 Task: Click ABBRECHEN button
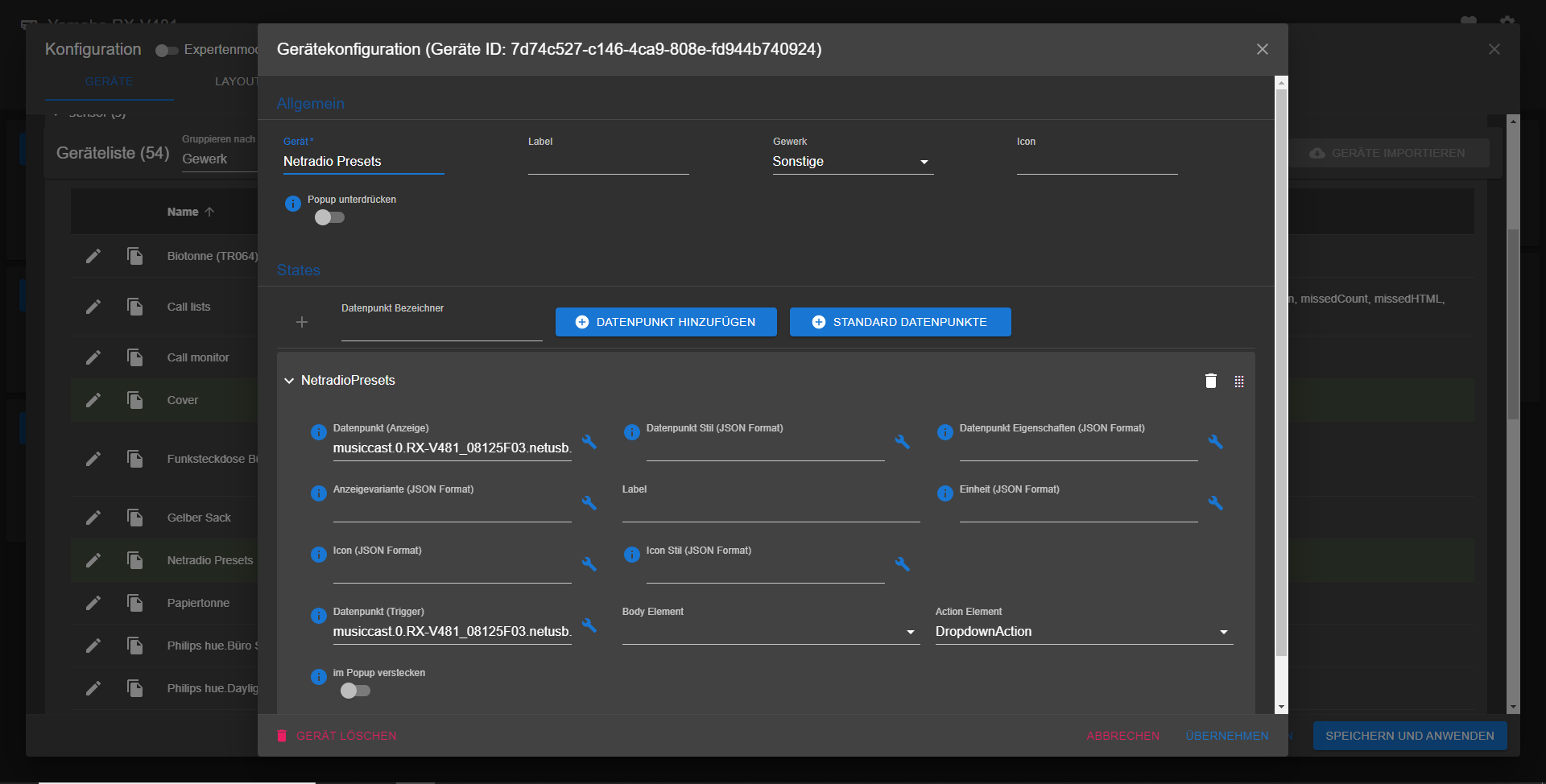pyautogui.click(x=1123, y=736)
